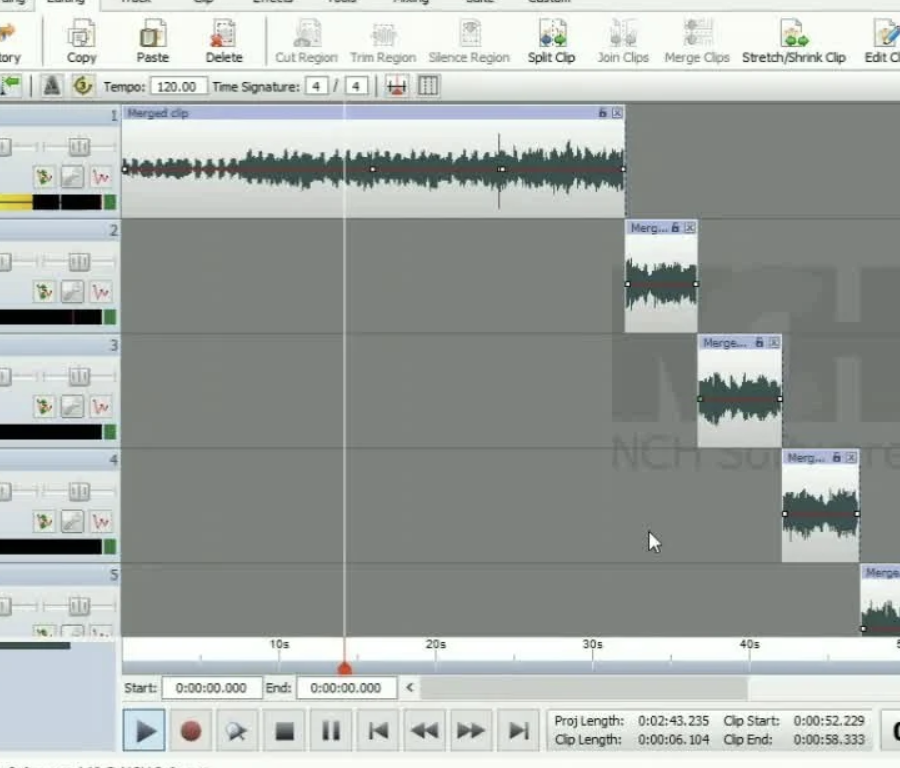900x768 pixels.
Task: Open track 2 automation envelope icon
Action: click(x=101, y=292)
